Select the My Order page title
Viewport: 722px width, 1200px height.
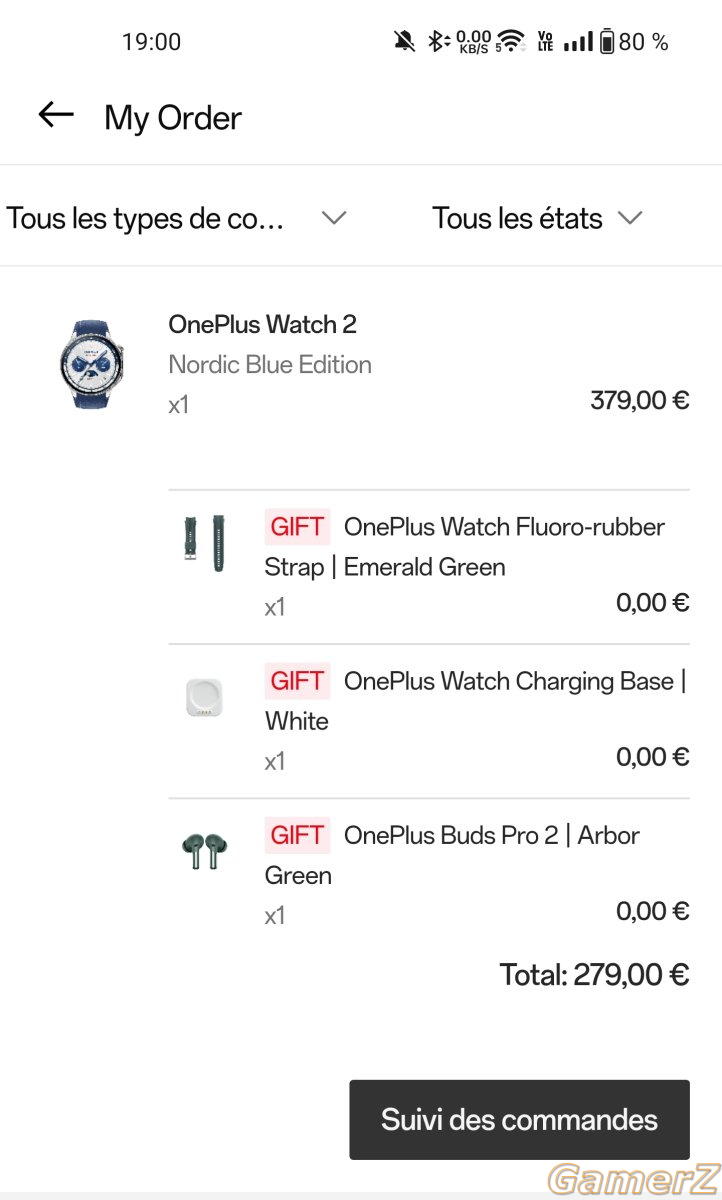[173, 118]
